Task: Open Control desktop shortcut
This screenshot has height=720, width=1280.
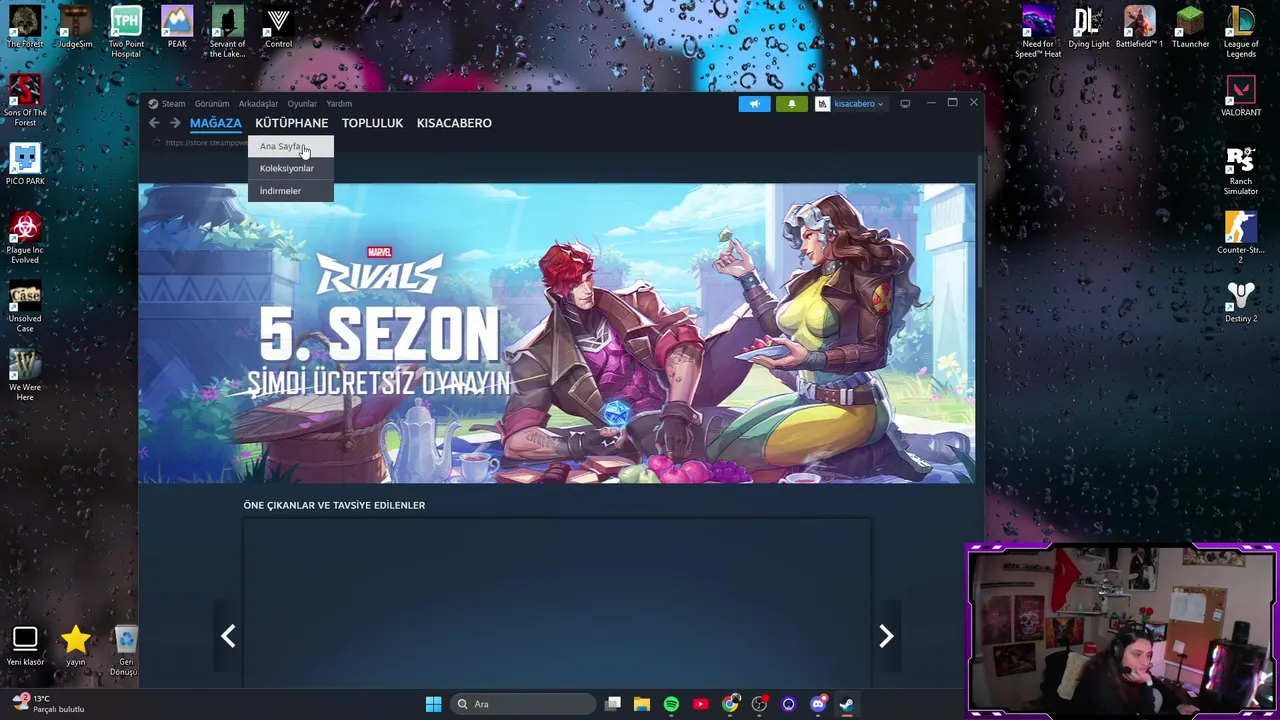Action: tap(278, 27)
